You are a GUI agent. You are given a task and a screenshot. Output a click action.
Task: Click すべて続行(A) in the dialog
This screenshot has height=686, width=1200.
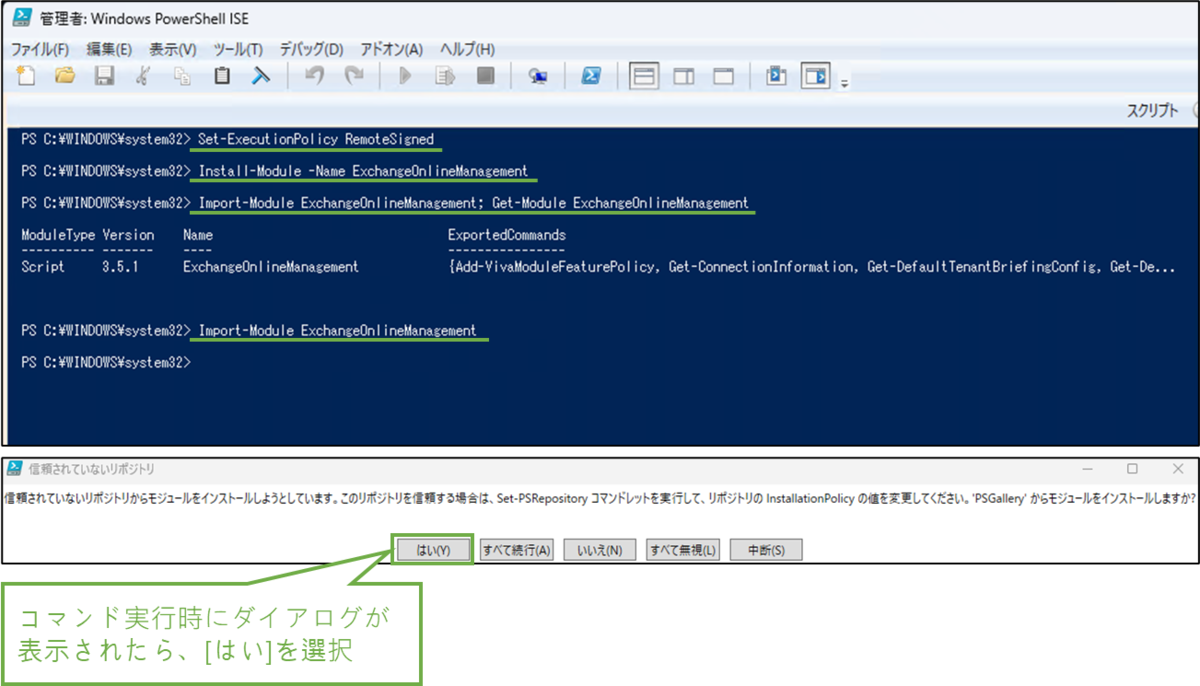516,550
